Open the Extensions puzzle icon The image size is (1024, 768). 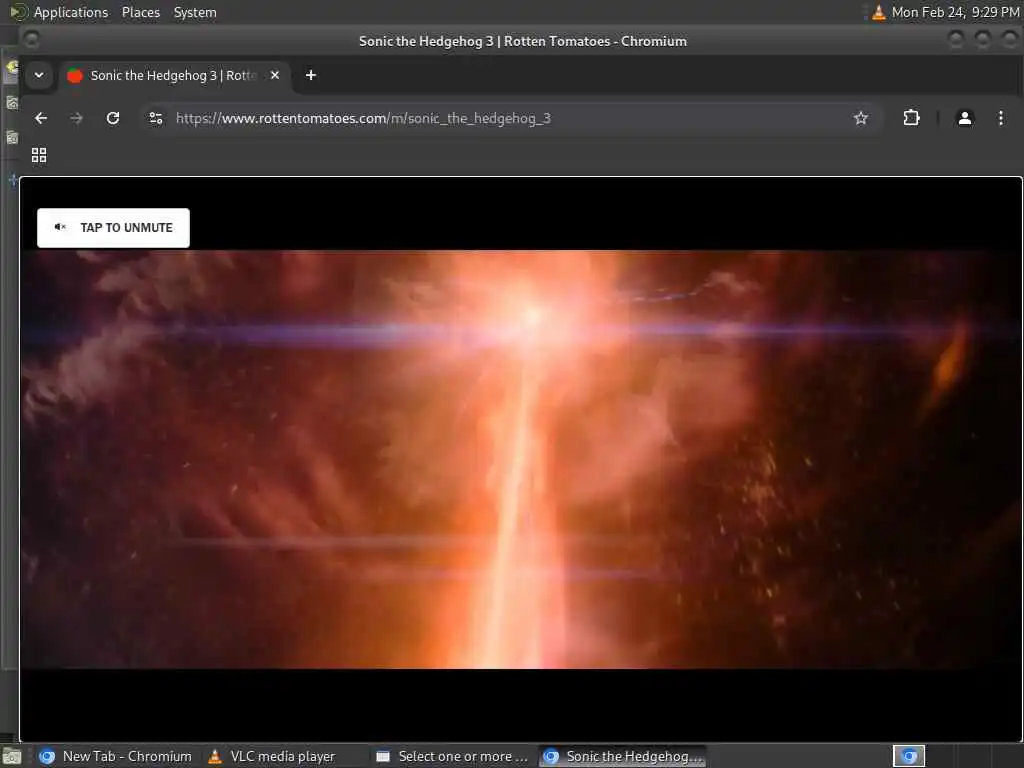(911, 118)
